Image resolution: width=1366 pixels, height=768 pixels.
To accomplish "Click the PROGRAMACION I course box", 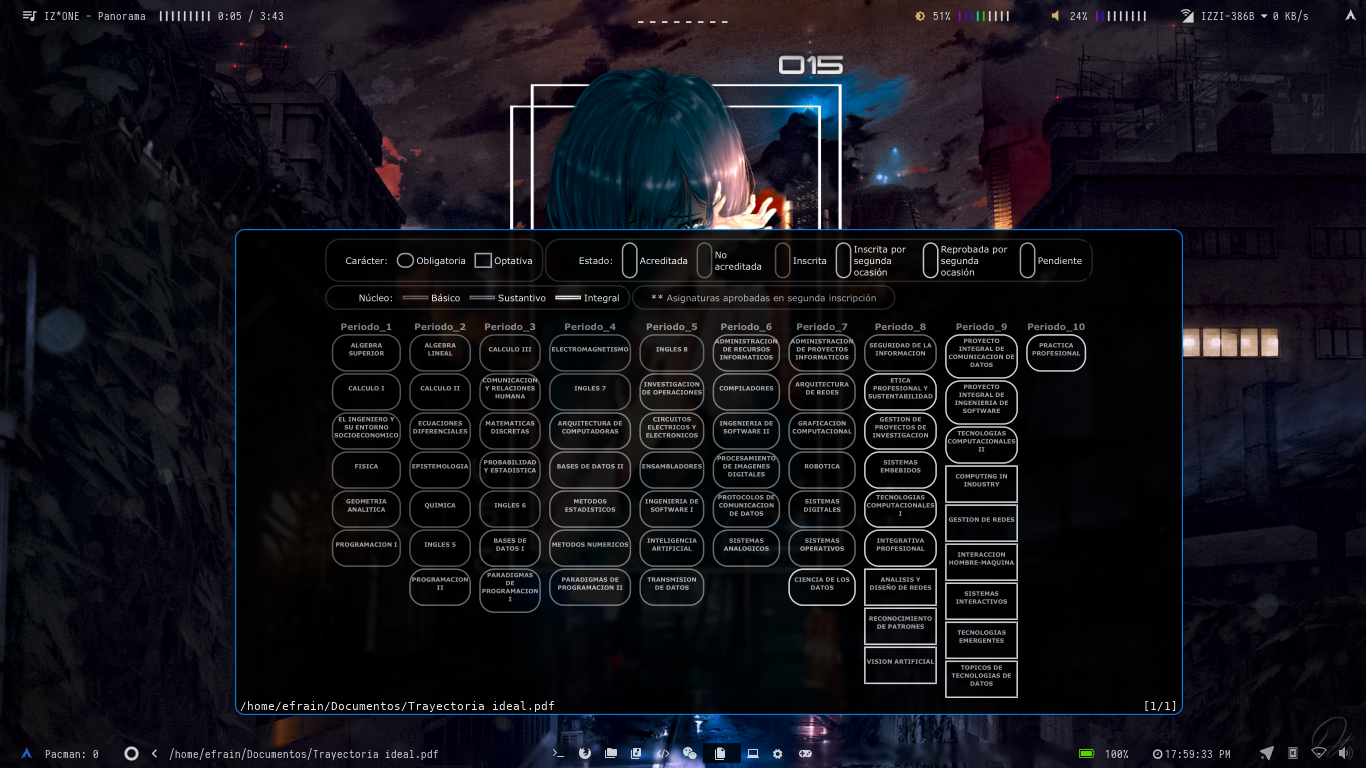I will point(366,548).
